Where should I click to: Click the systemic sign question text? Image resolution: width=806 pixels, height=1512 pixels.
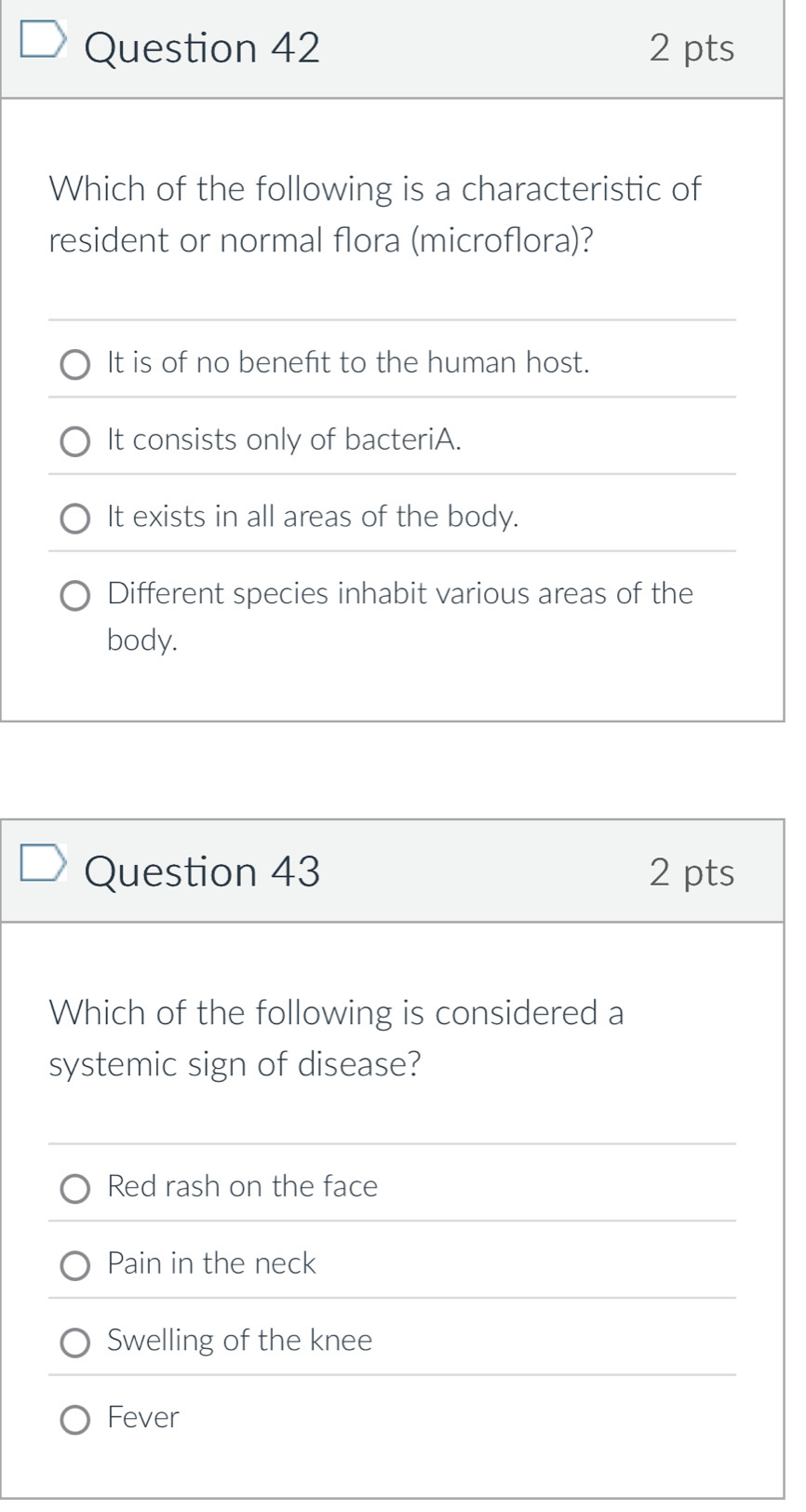(335, 1037)
